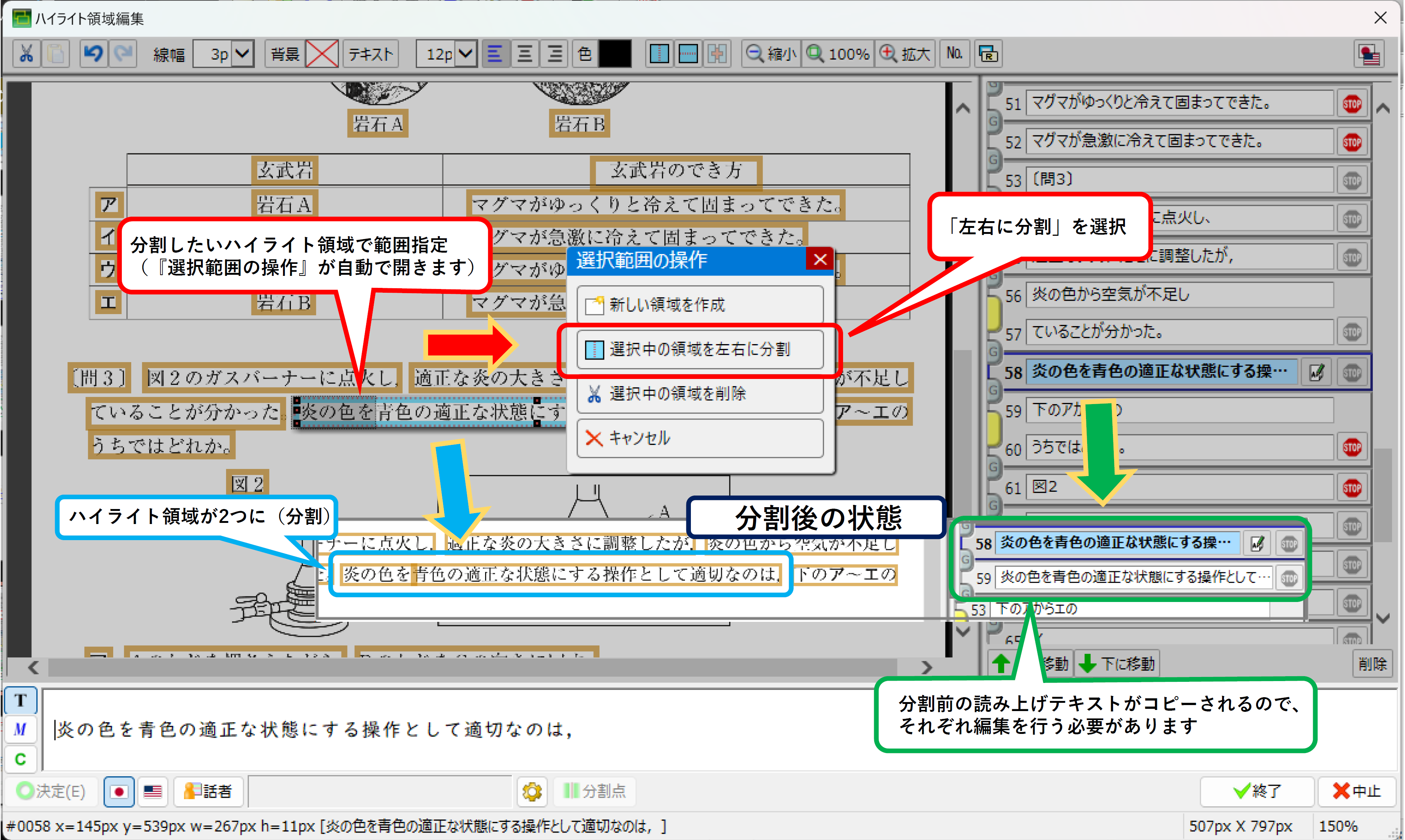Toggle the red STOP on row 51
The height and width of the screenshot is (840, 1405).
[x=1352, y=104]
